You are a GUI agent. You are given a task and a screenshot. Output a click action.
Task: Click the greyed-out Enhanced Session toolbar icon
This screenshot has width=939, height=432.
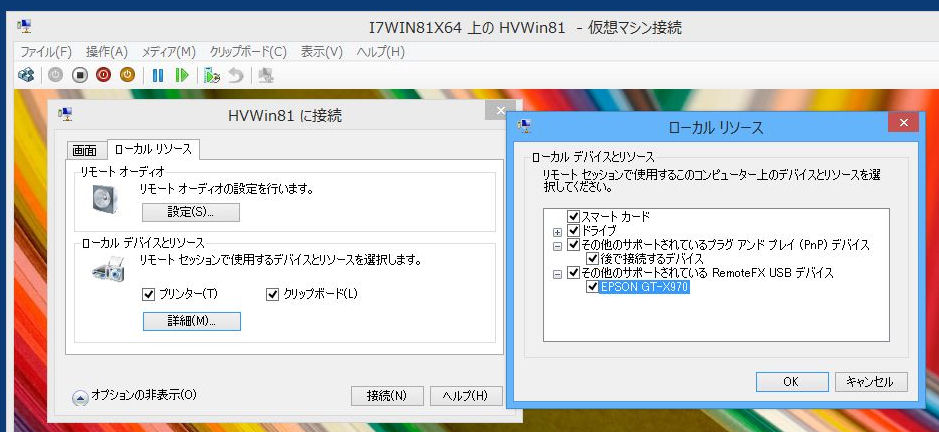coord(266,75)
